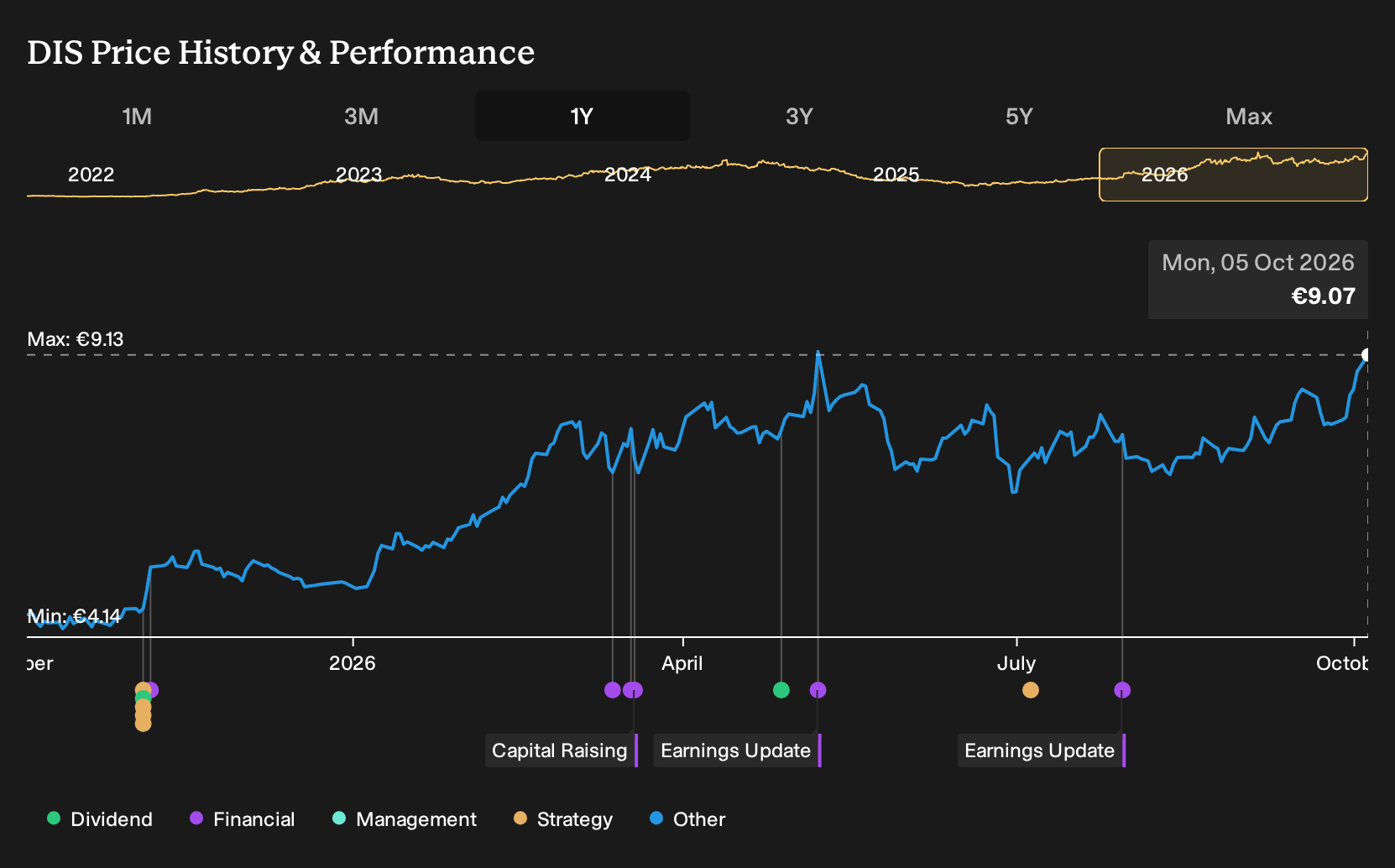This screenshot has width=1395, height=868.
Task: Show the Max time range
Action: pos(1249,116)
